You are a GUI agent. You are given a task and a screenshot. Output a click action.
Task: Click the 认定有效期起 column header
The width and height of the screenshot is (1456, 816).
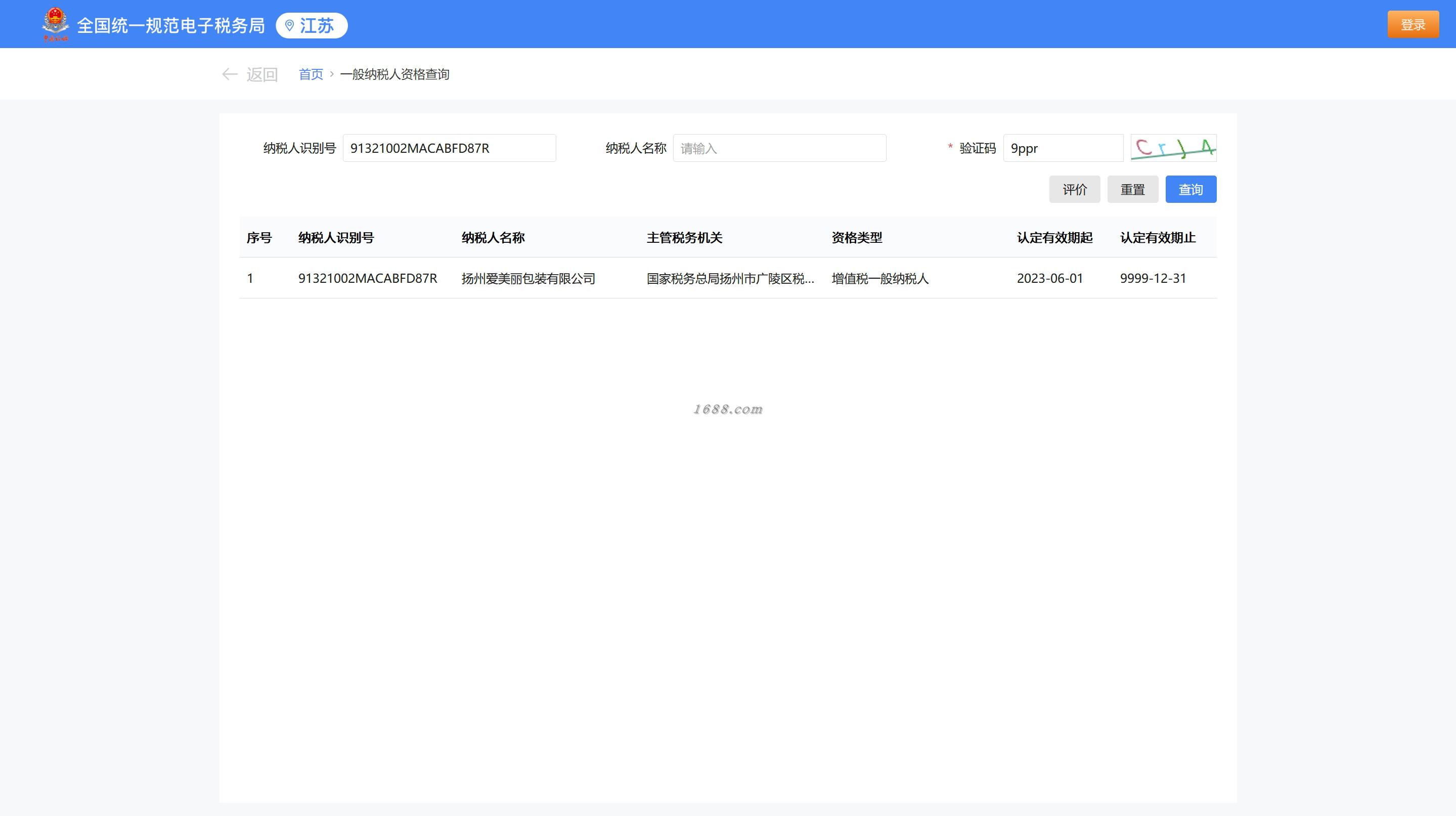click(1054, 237)
